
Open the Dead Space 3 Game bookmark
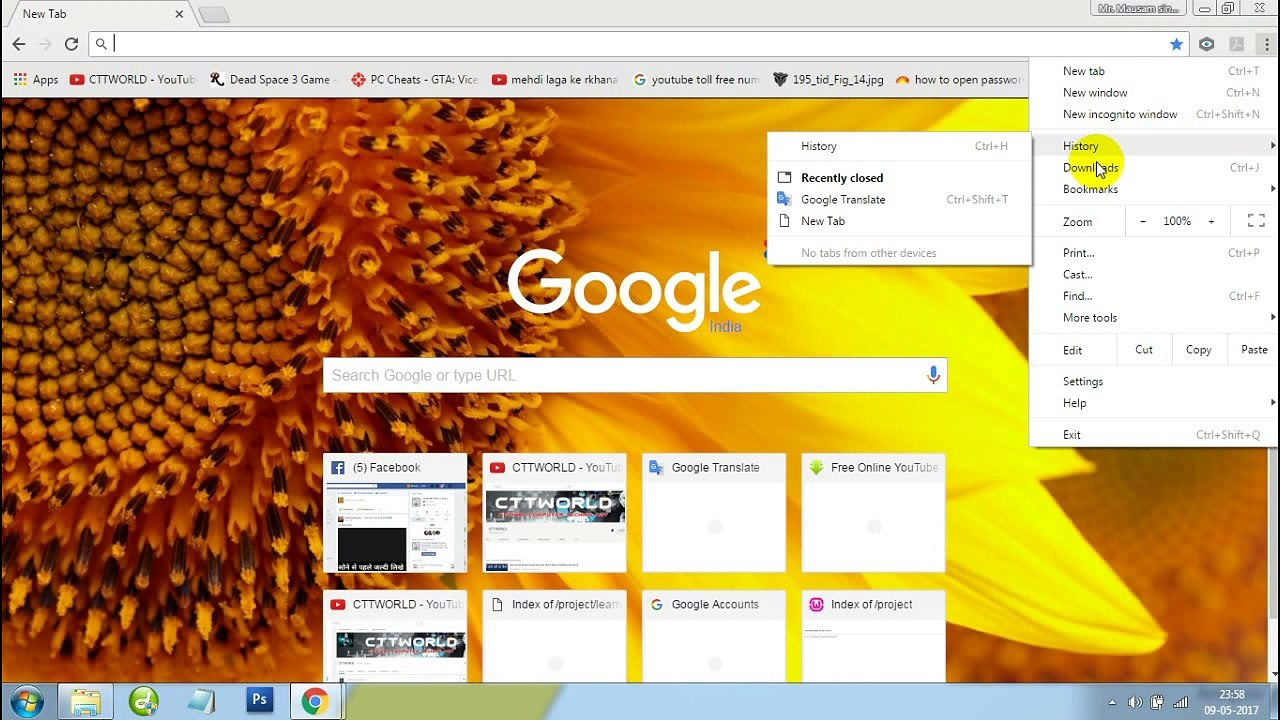[272, 80]
